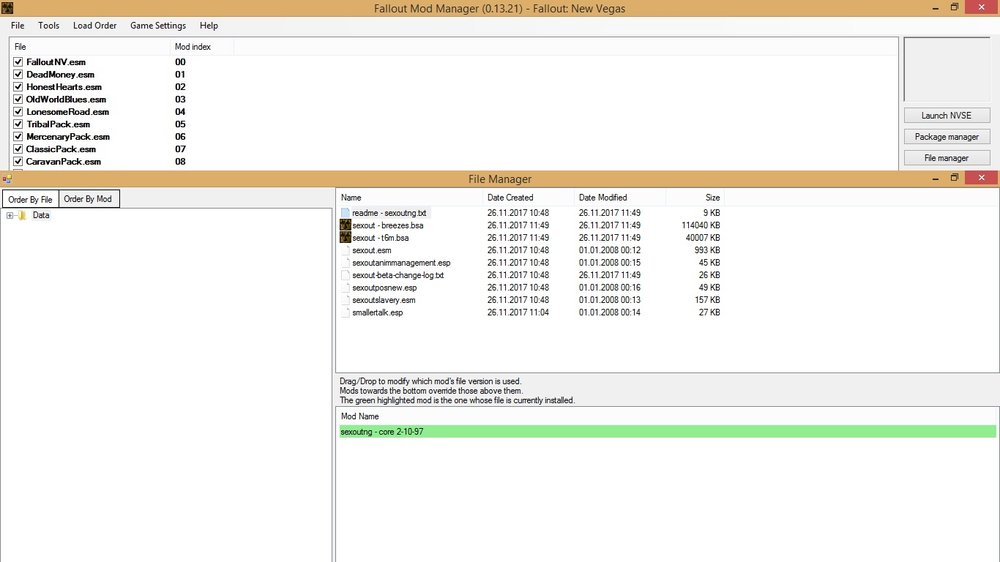The width and height of the screenshot is (1000, 562).
Task: Minimize the File Manager window
Action: (x=936, y=179)
